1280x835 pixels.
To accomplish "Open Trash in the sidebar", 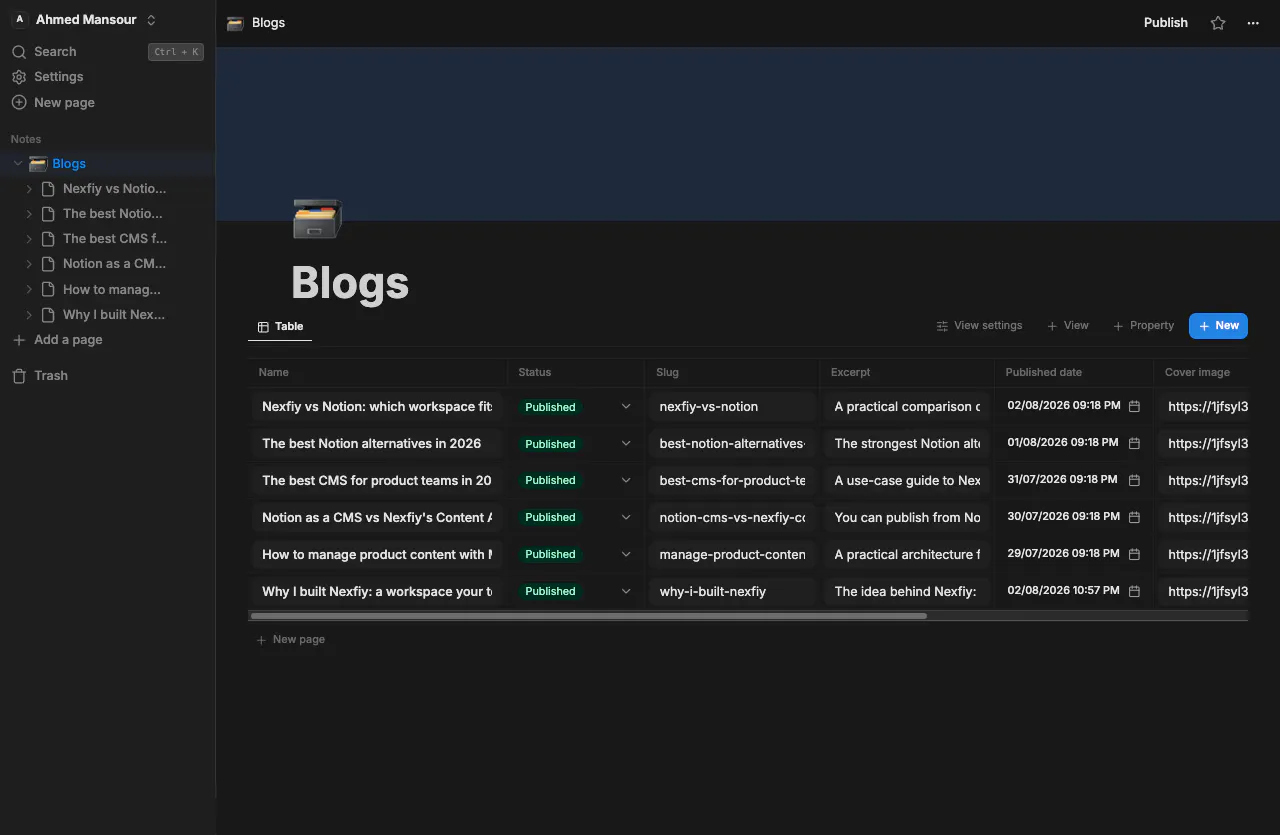I will 40,376.
